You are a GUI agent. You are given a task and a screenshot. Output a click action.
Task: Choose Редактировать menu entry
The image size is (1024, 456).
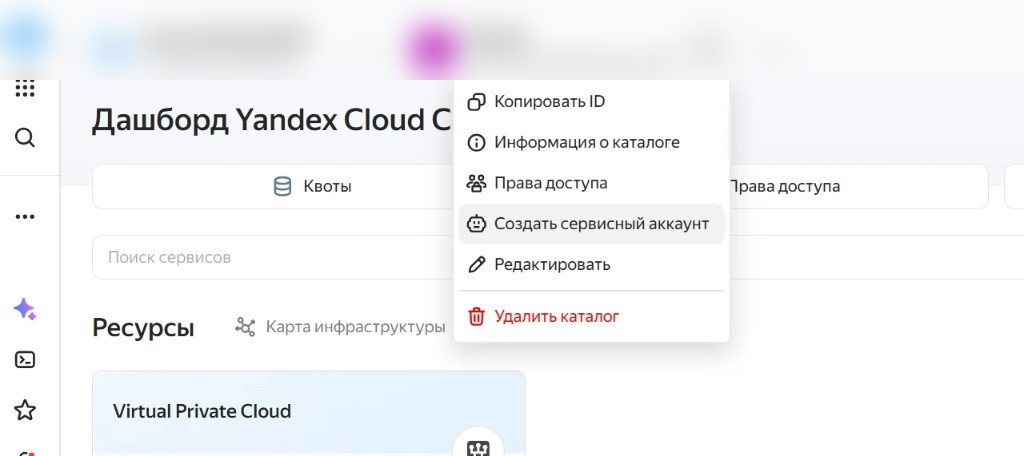pos(591,265)
